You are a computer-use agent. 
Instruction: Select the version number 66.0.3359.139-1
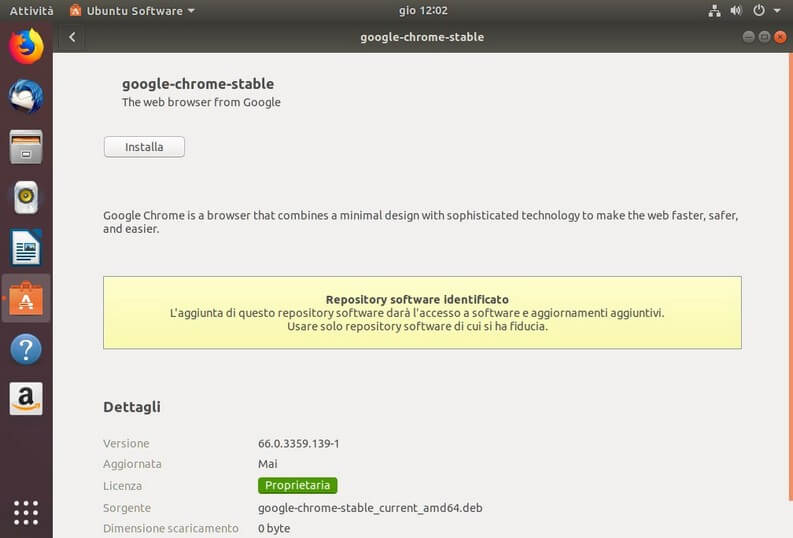pyautogui.click(x=298, y=443)
